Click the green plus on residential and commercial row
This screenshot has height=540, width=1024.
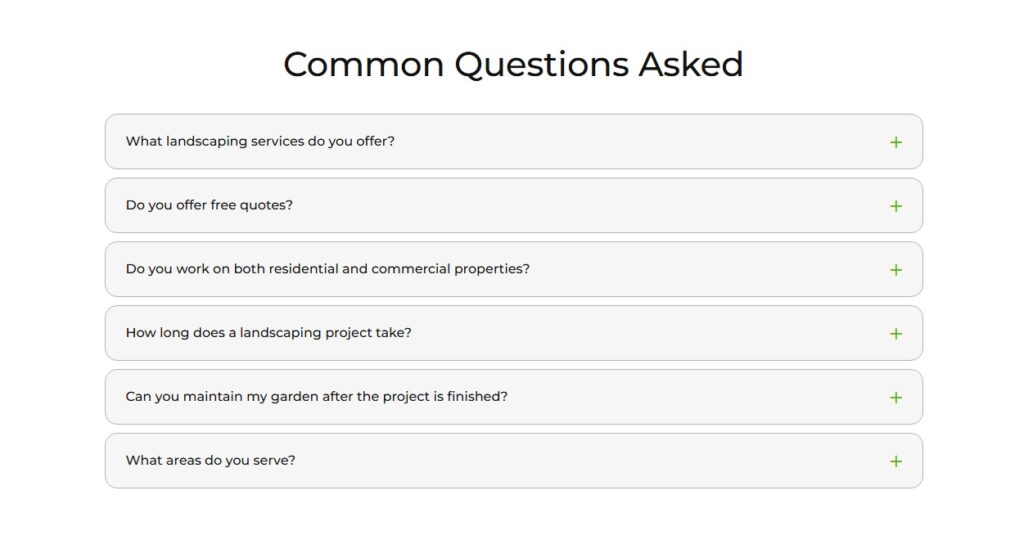[895, 270]
